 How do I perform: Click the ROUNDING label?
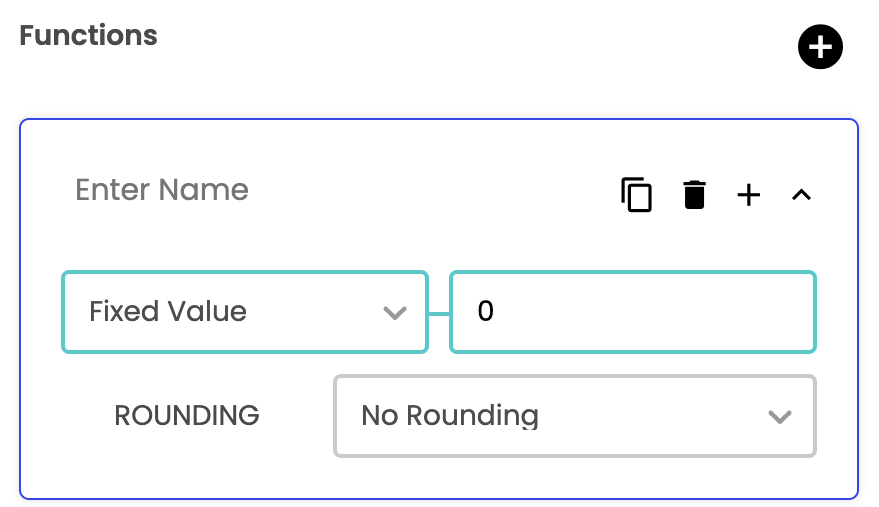pyautogui.click(x=187, y=416)
